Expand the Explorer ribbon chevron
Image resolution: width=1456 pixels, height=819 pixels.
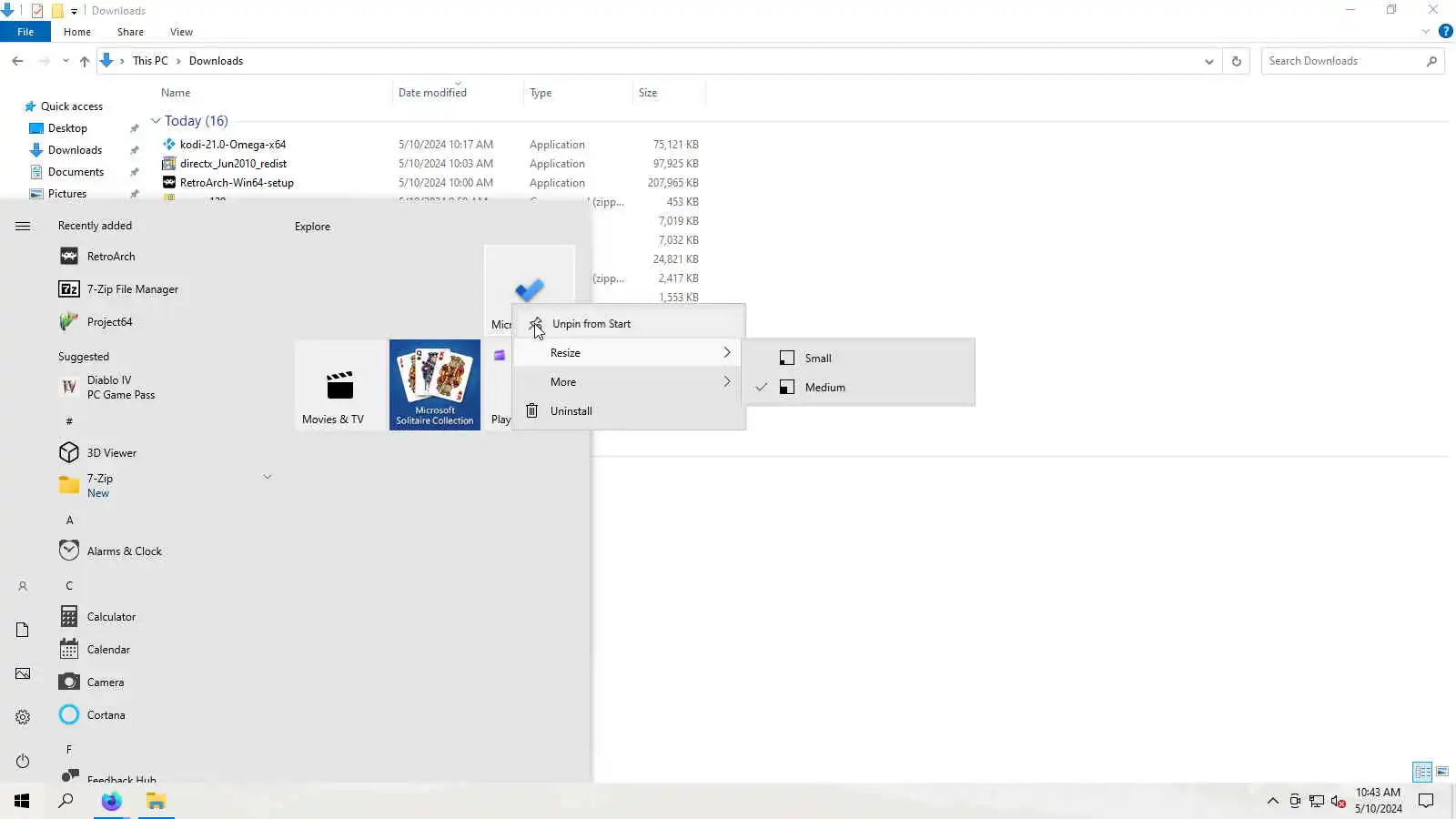[x=1425, y=32]
